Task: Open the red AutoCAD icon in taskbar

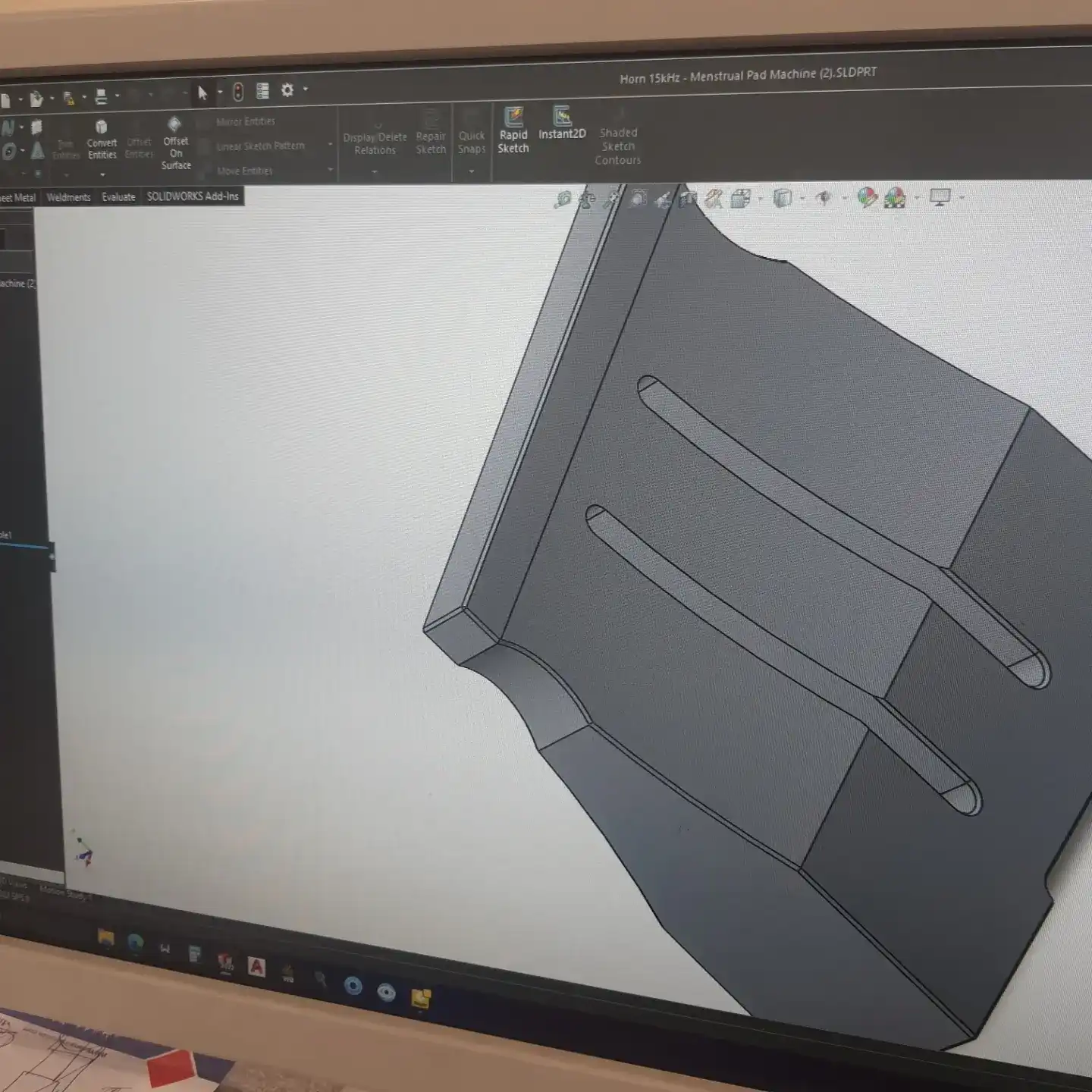Action: tap(256, 967)
